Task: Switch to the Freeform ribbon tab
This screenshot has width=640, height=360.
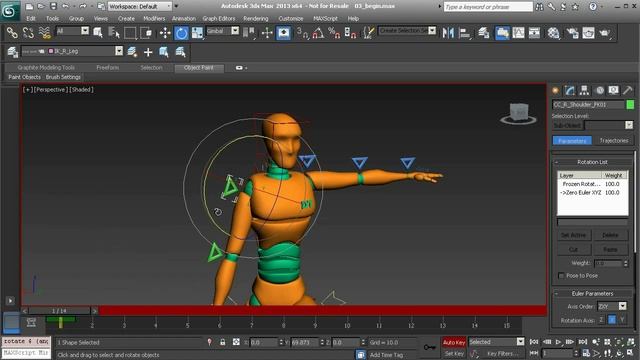Action: pos(108,68)
